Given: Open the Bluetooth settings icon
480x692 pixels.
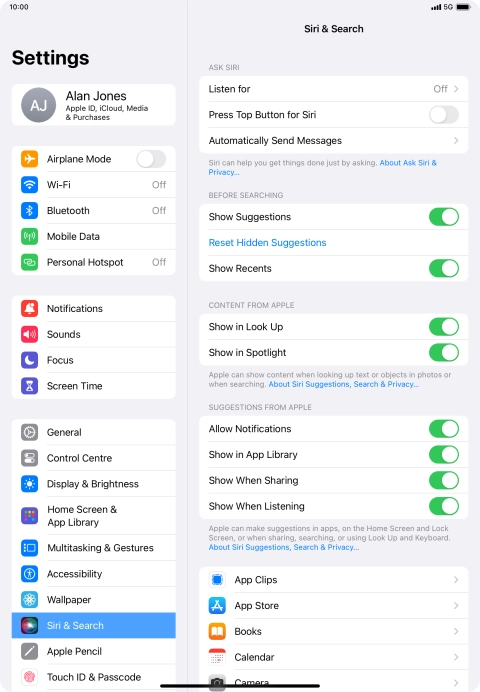Looking at the screenshot, I should (x=30, y=211).
